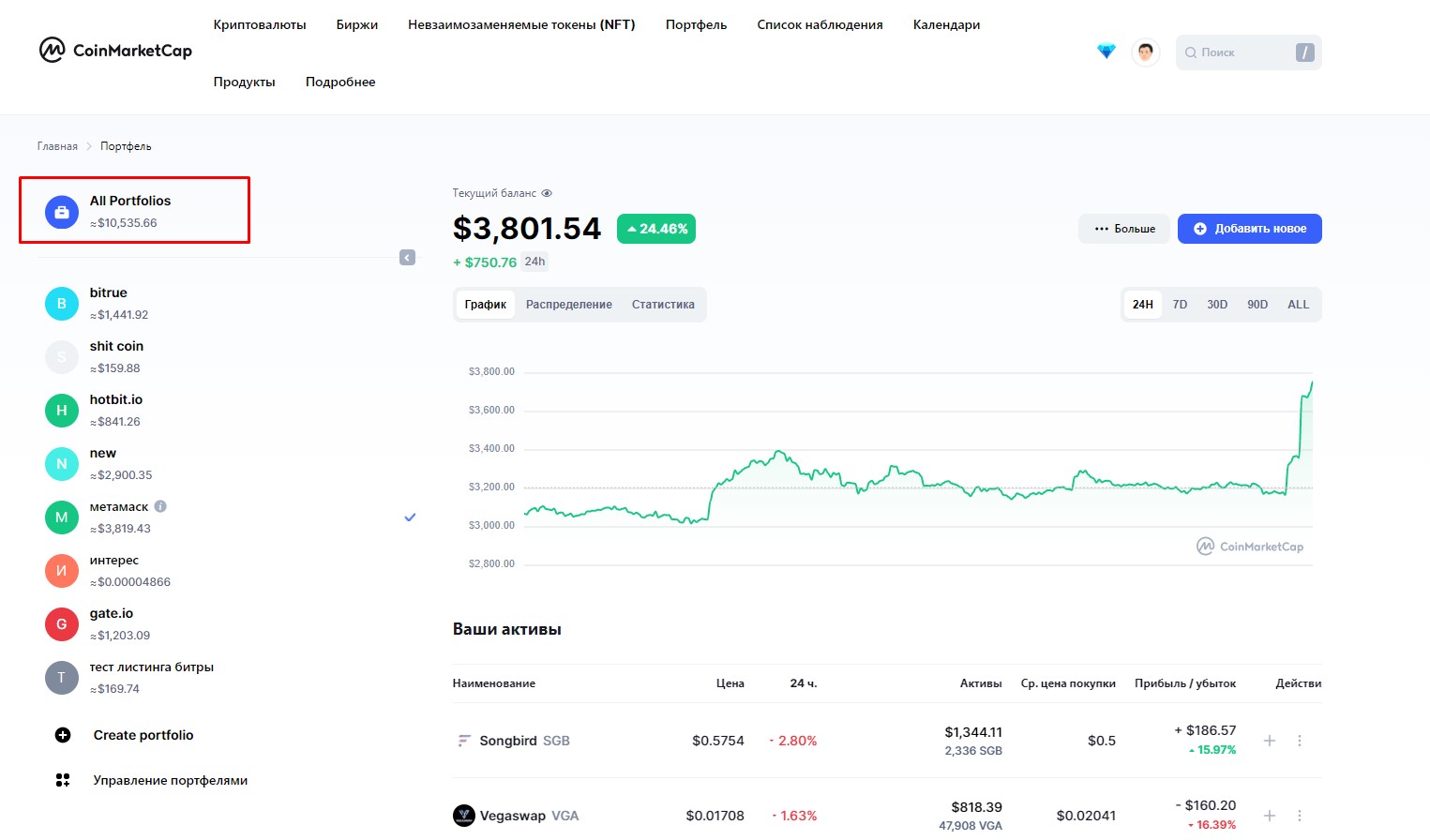The image size is (1430, 840).
Task: Click the hotbit.io H avatar icon
Action: 62,411
